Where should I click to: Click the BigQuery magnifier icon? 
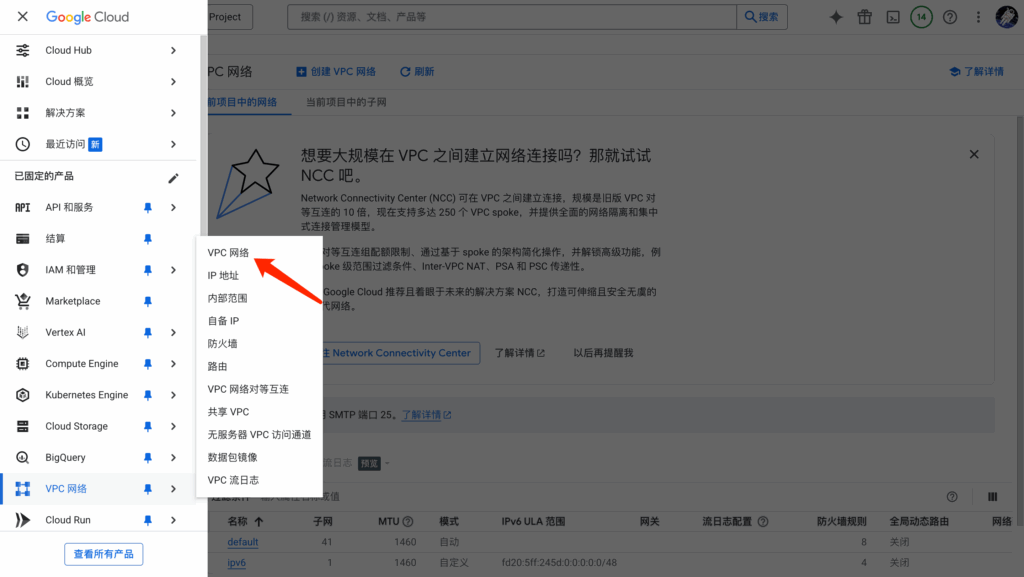coord(23,458)
